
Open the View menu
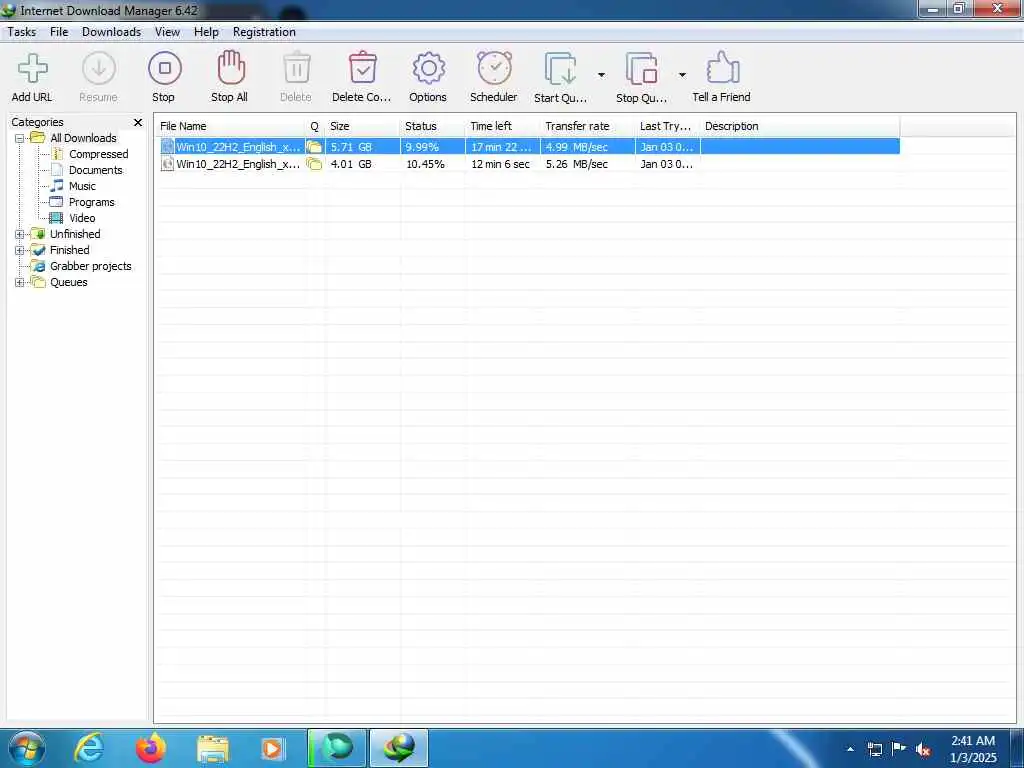click(167, 32)
